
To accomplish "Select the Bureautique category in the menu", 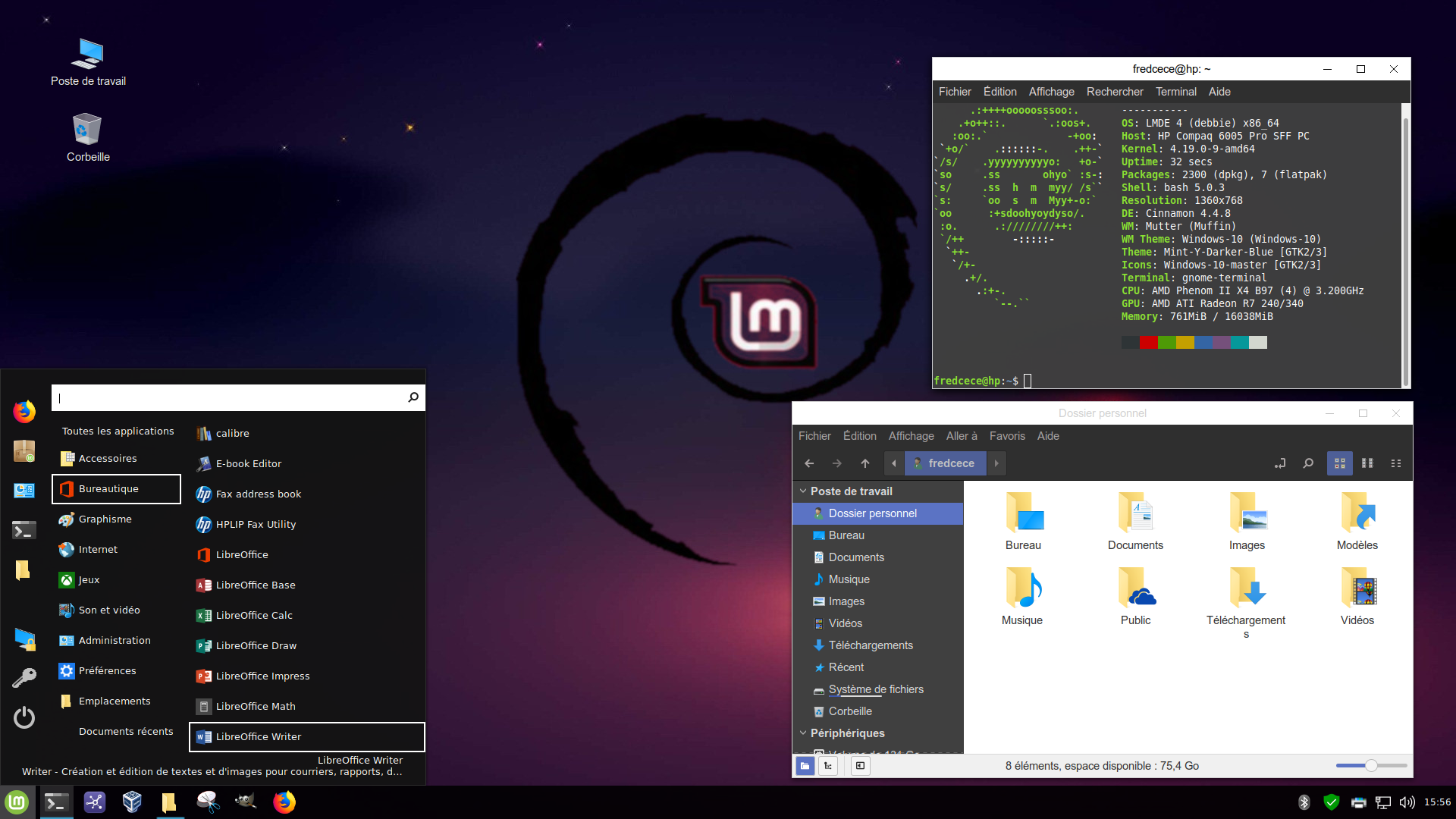I will coord(116,489).
